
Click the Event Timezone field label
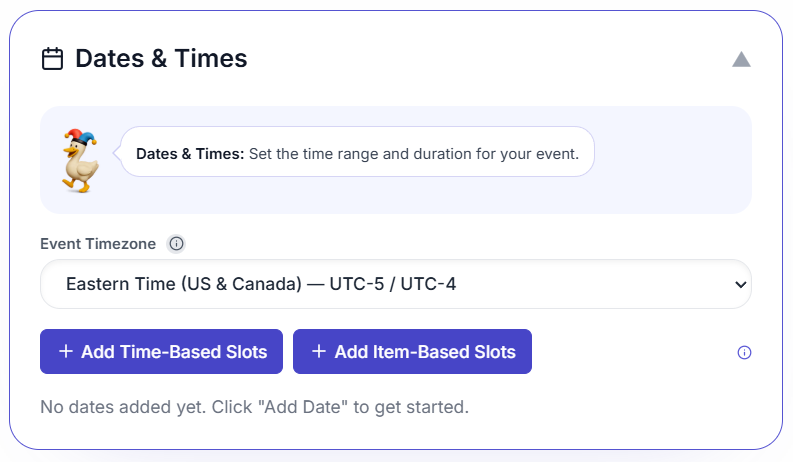pyautogui.click(x=99, y=243)
